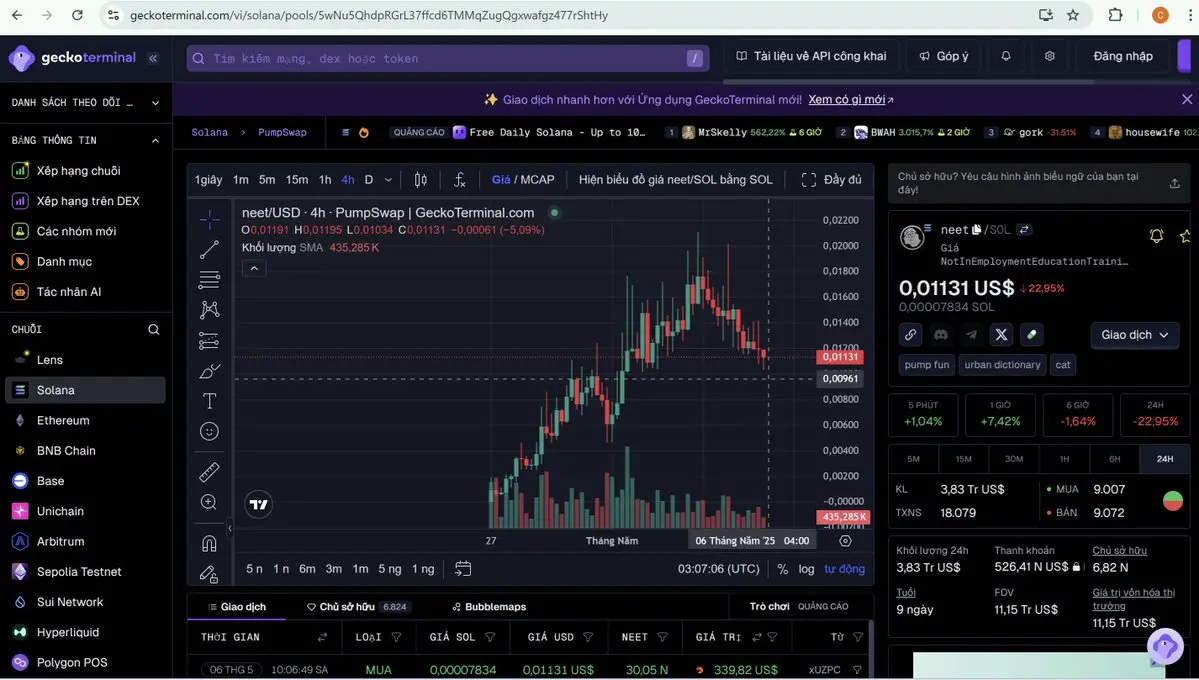Switch chart to MCAP view
This screenshot has width=1199, height=680.
(x=538, y=180)
